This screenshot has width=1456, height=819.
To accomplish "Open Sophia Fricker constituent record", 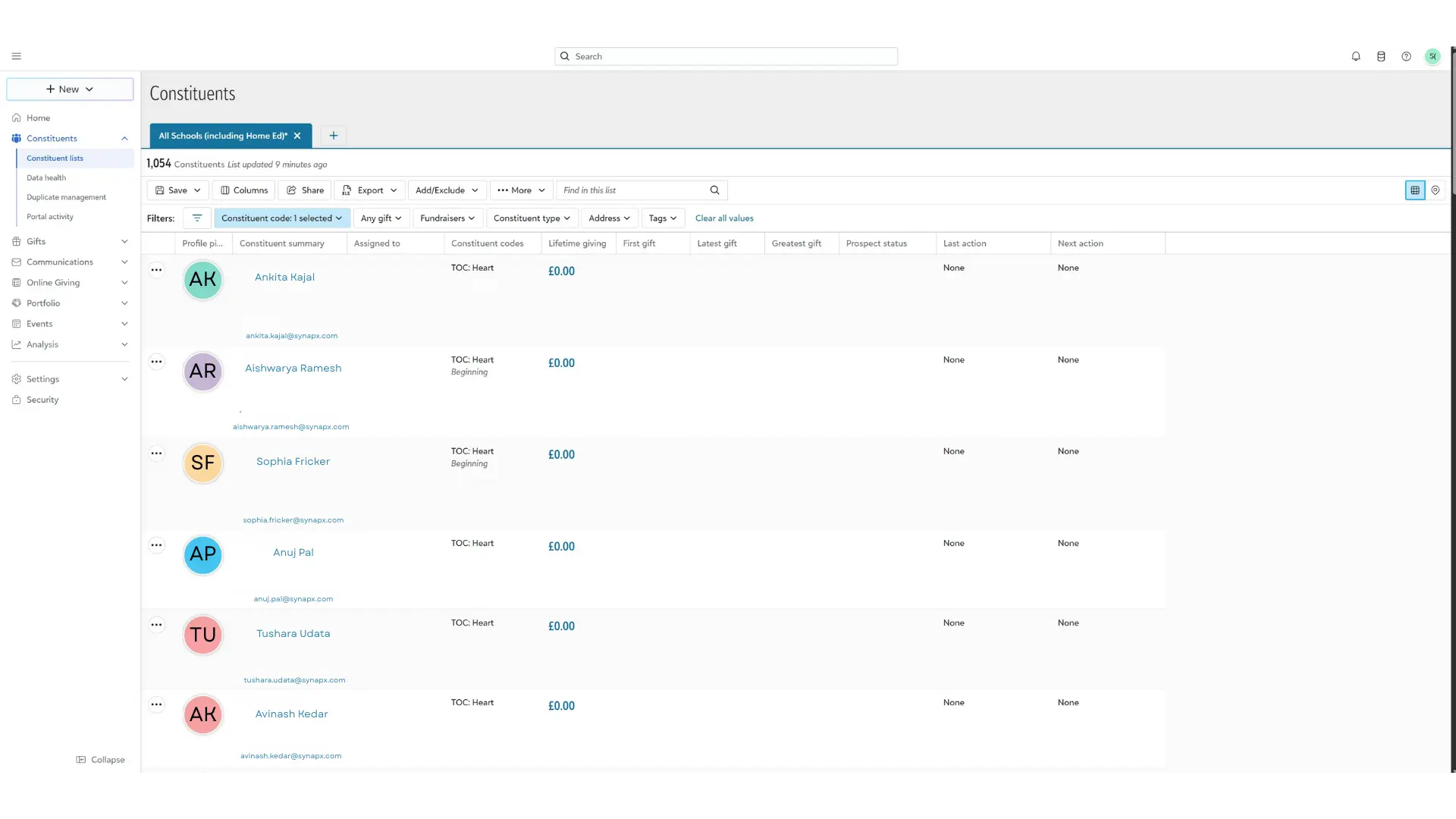I will [293, 461].
